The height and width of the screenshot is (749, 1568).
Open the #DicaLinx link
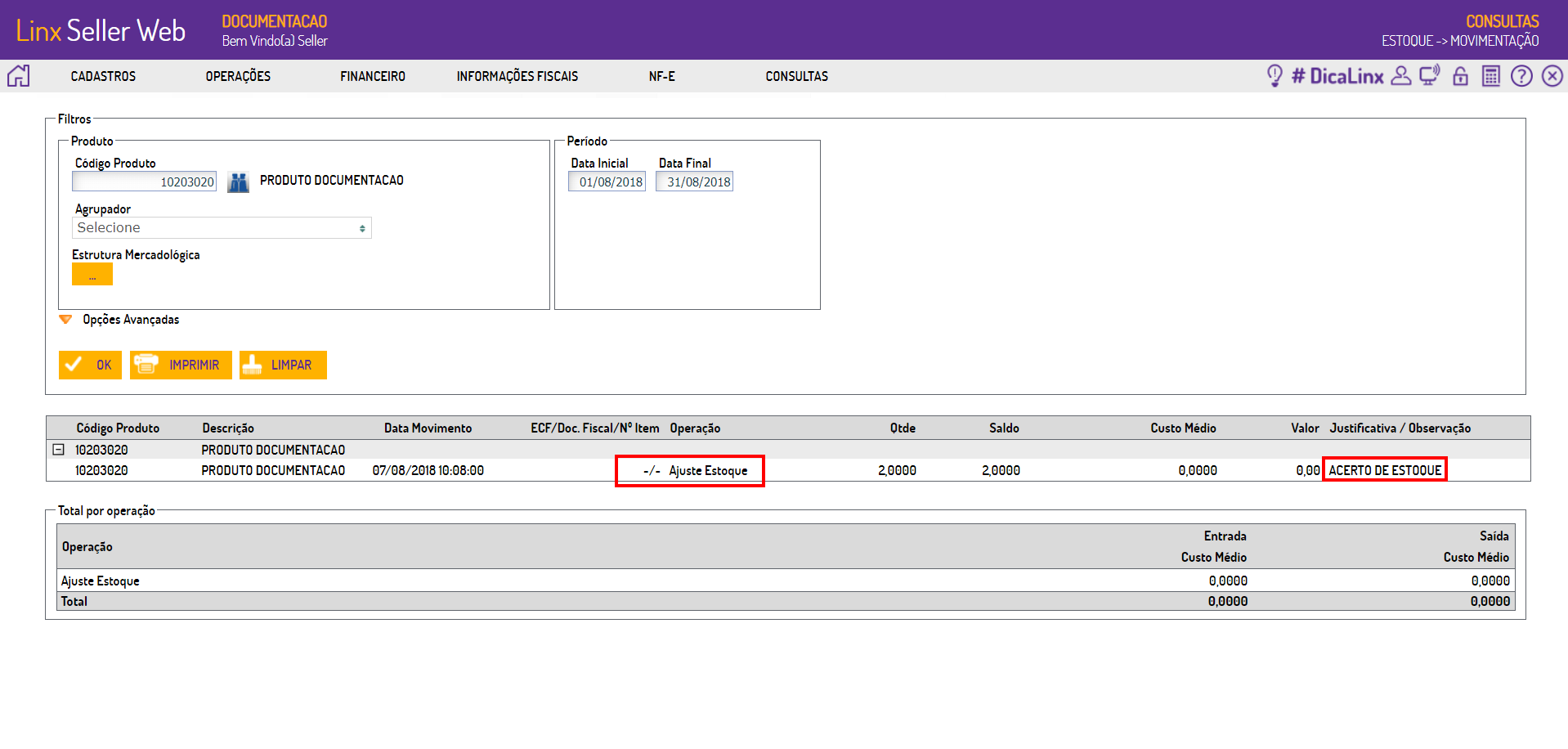(x=1337, y=76)
